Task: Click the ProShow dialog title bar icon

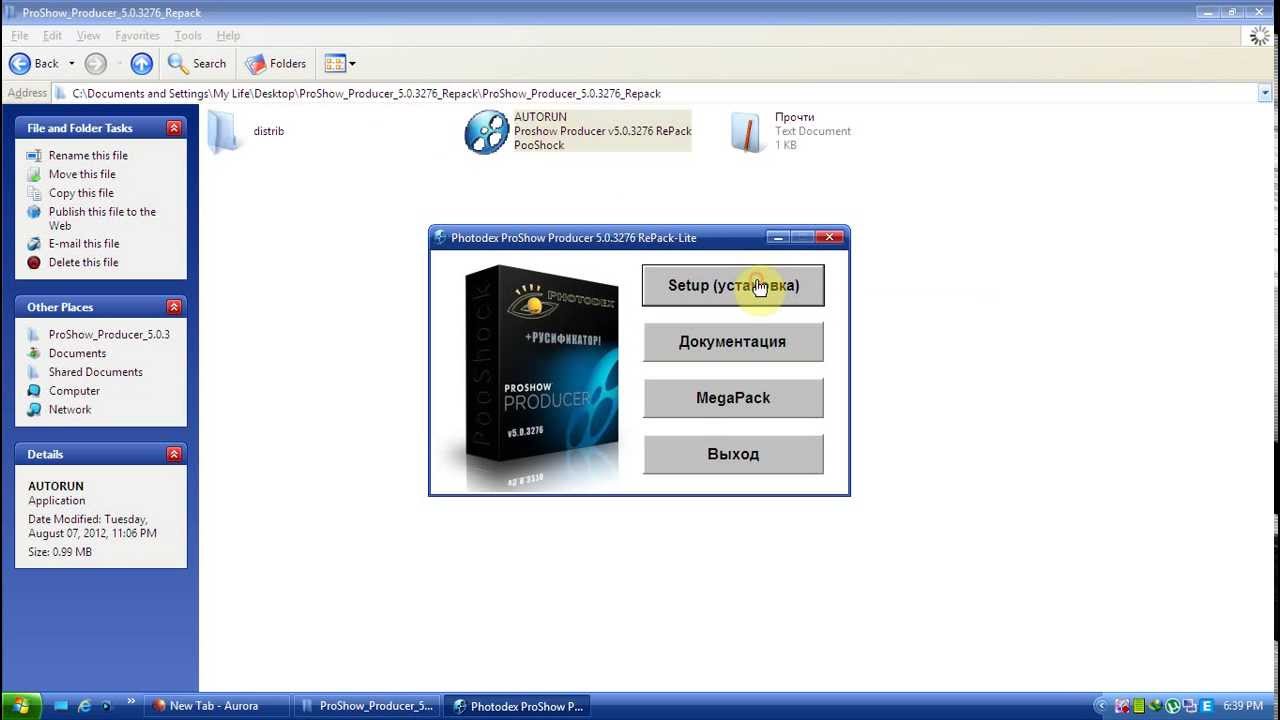Action: [x=440, y=237]
